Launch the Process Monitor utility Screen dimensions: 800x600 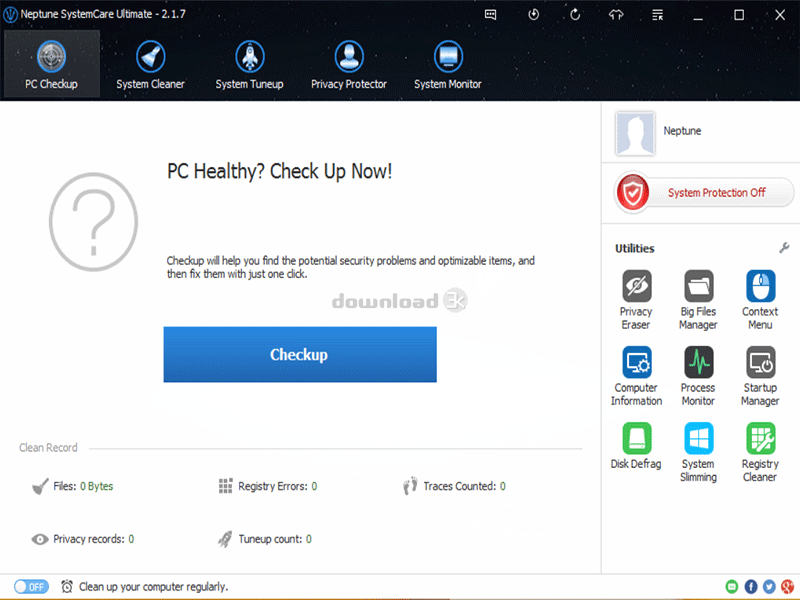point(698,376)
